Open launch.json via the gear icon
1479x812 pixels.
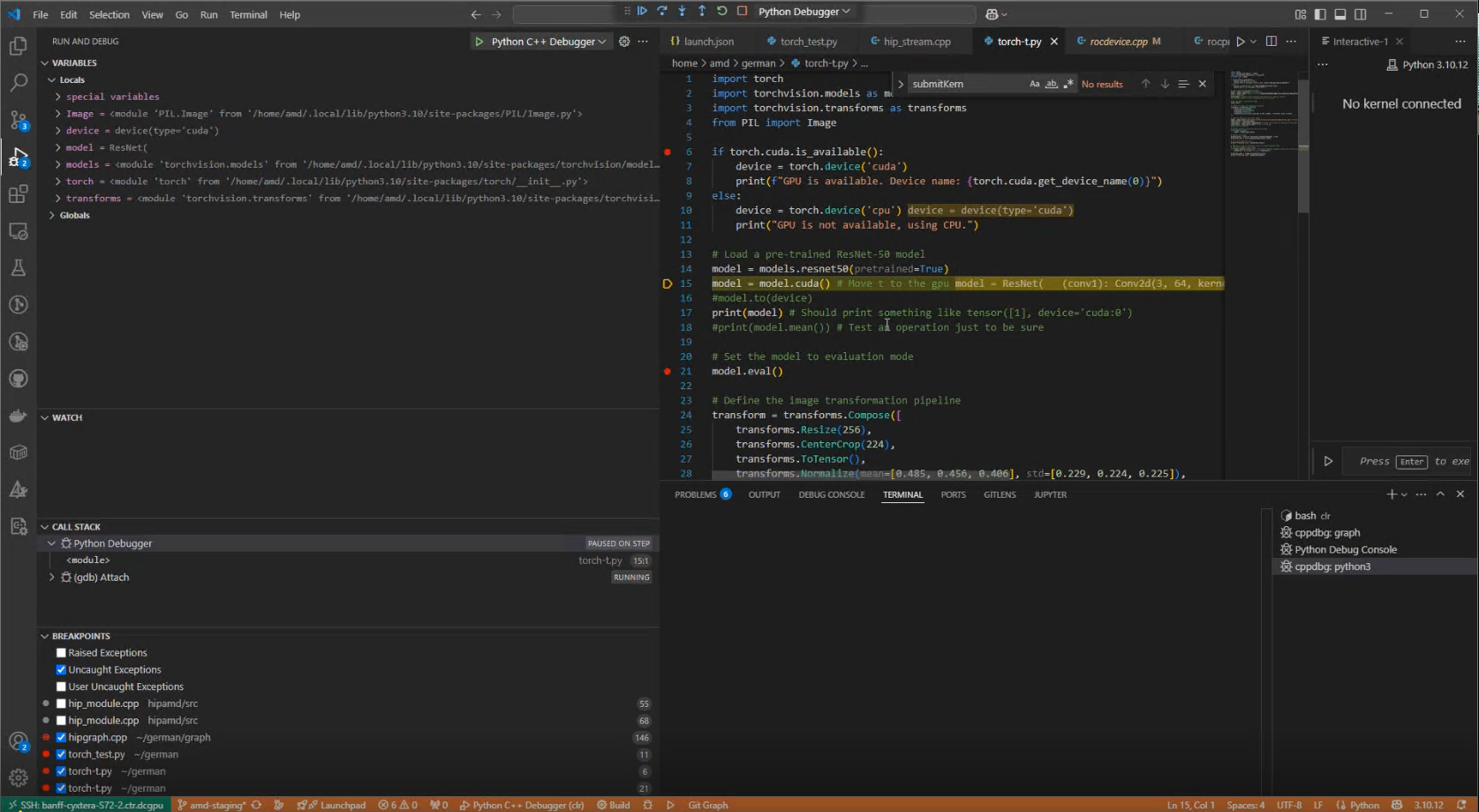point(624,41)
